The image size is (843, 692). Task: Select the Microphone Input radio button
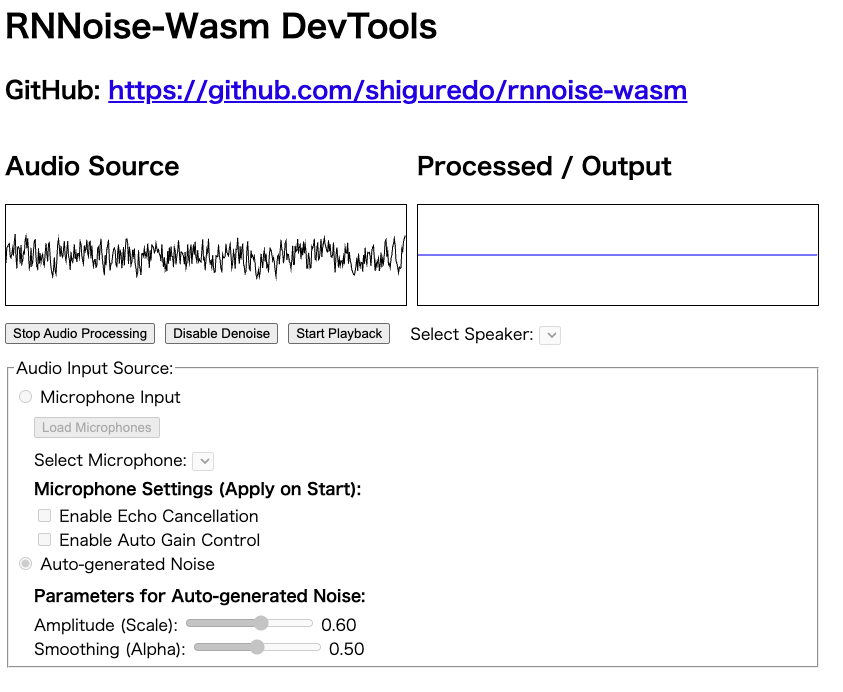(x=24, y=397)
